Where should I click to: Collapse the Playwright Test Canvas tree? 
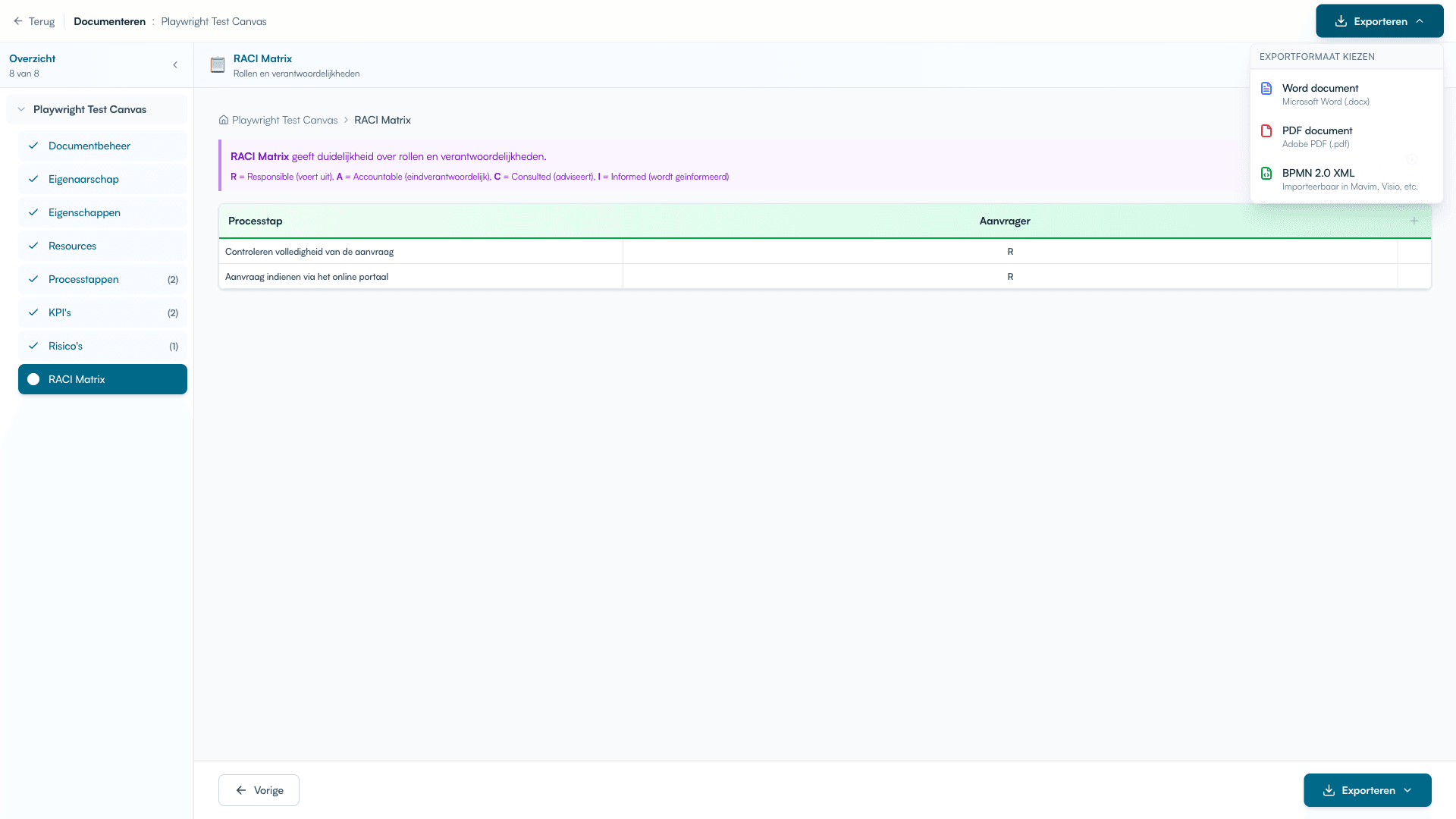point(21,109)
